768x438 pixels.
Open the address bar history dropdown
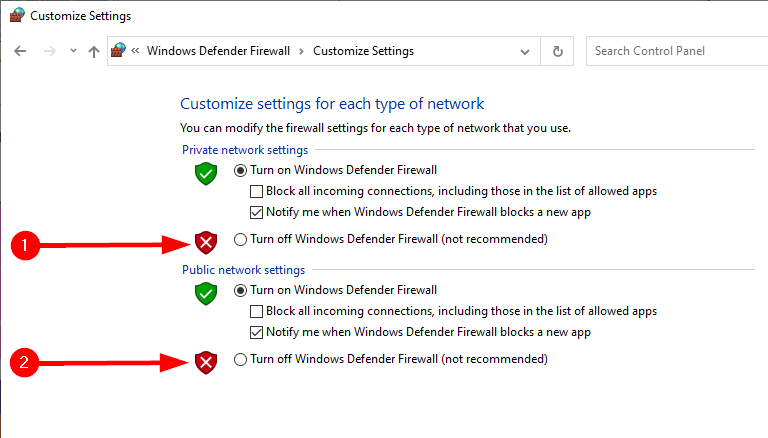pos(525,51)
